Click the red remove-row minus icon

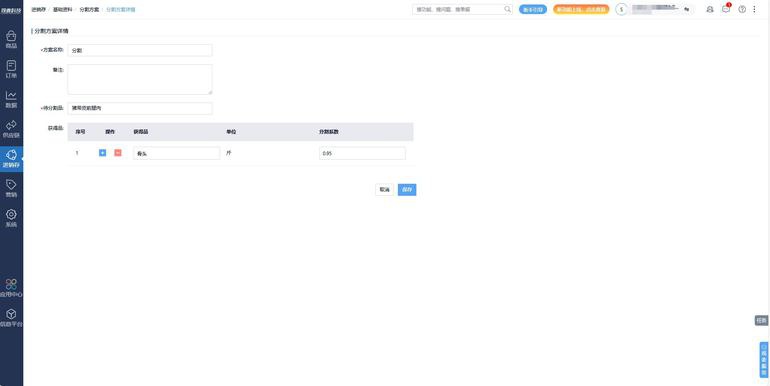click(x=118, y=153)
